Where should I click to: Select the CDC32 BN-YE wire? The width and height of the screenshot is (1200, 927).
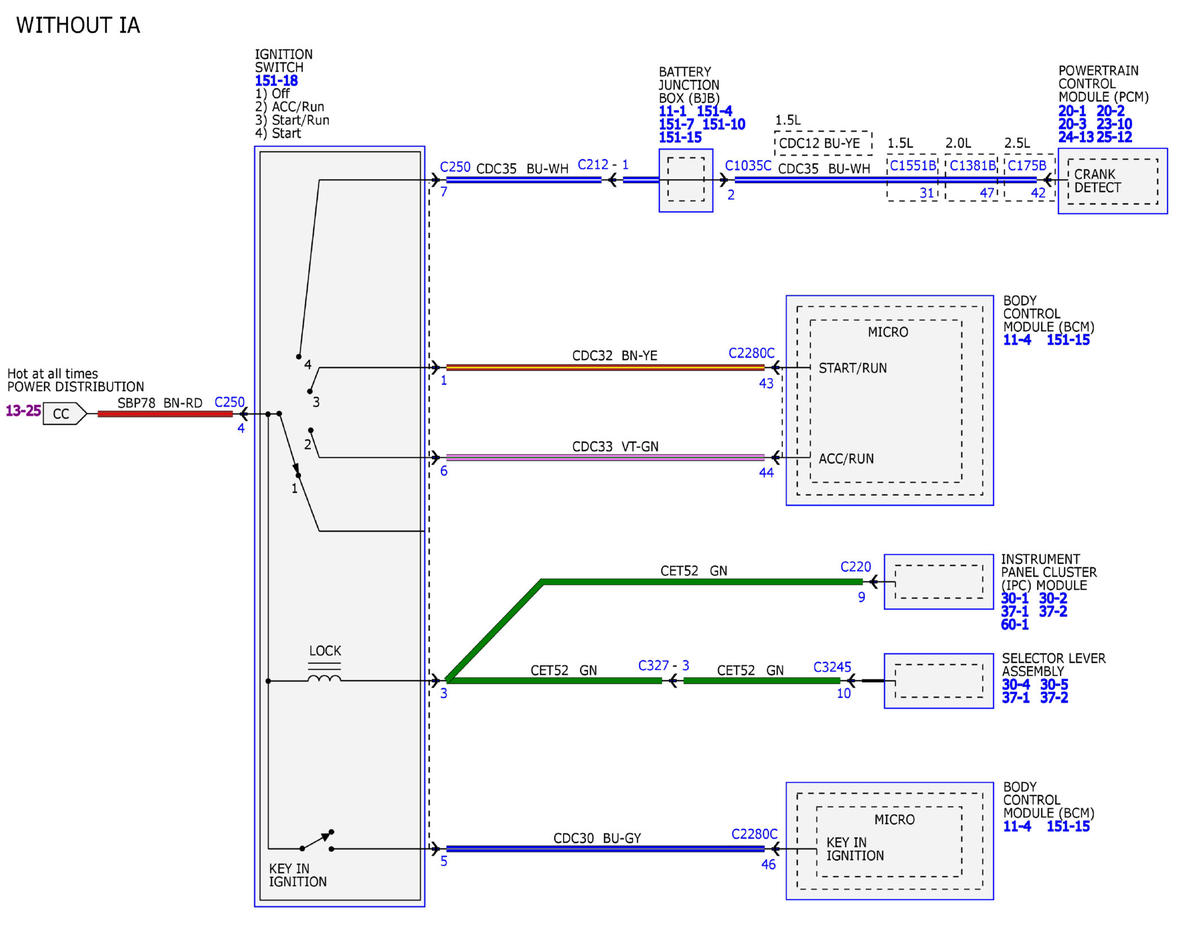coord(605,368)
